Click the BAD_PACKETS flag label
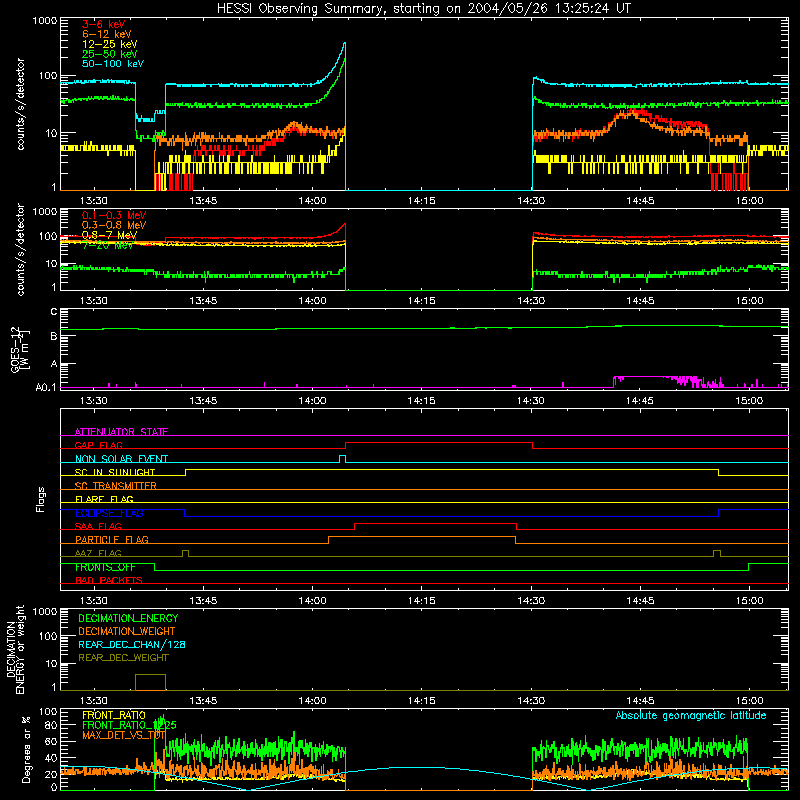 (109, 580)
